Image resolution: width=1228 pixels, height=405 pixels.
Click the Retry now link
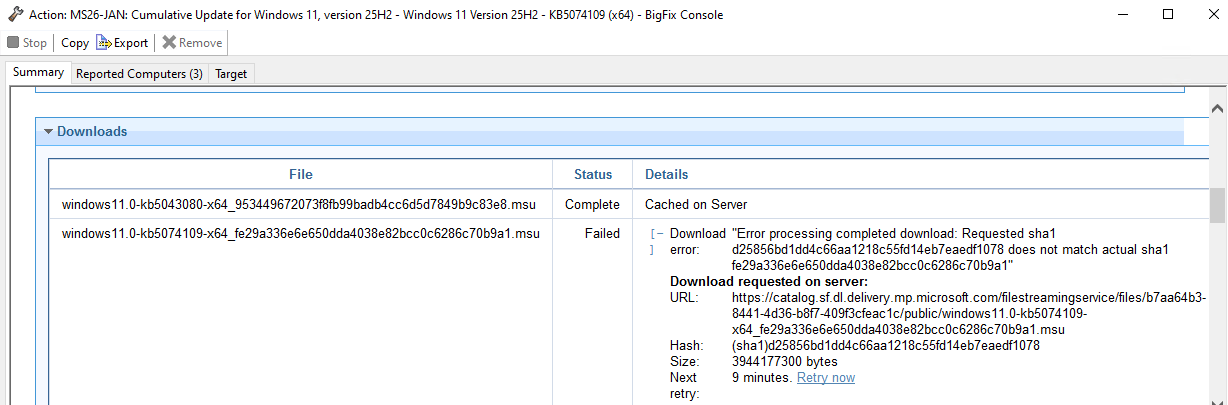[x=825, y=377]
